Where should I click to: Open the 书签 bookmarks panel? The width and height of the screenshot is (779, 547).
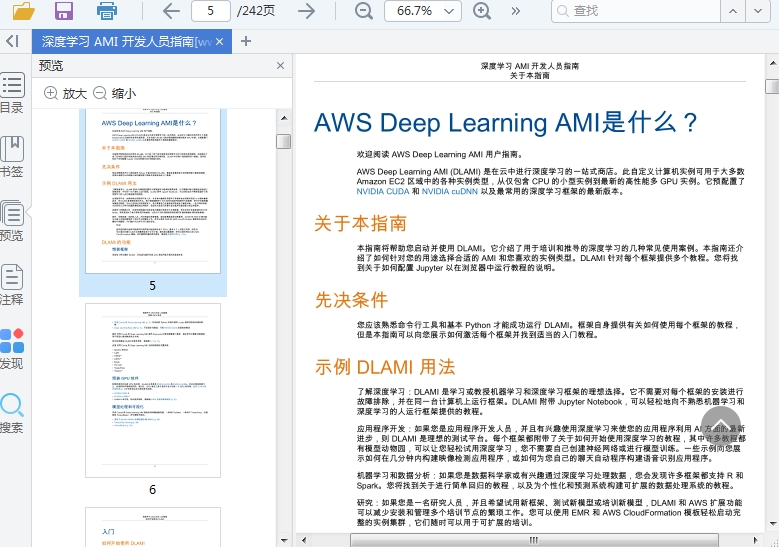(x=12, y=157)
